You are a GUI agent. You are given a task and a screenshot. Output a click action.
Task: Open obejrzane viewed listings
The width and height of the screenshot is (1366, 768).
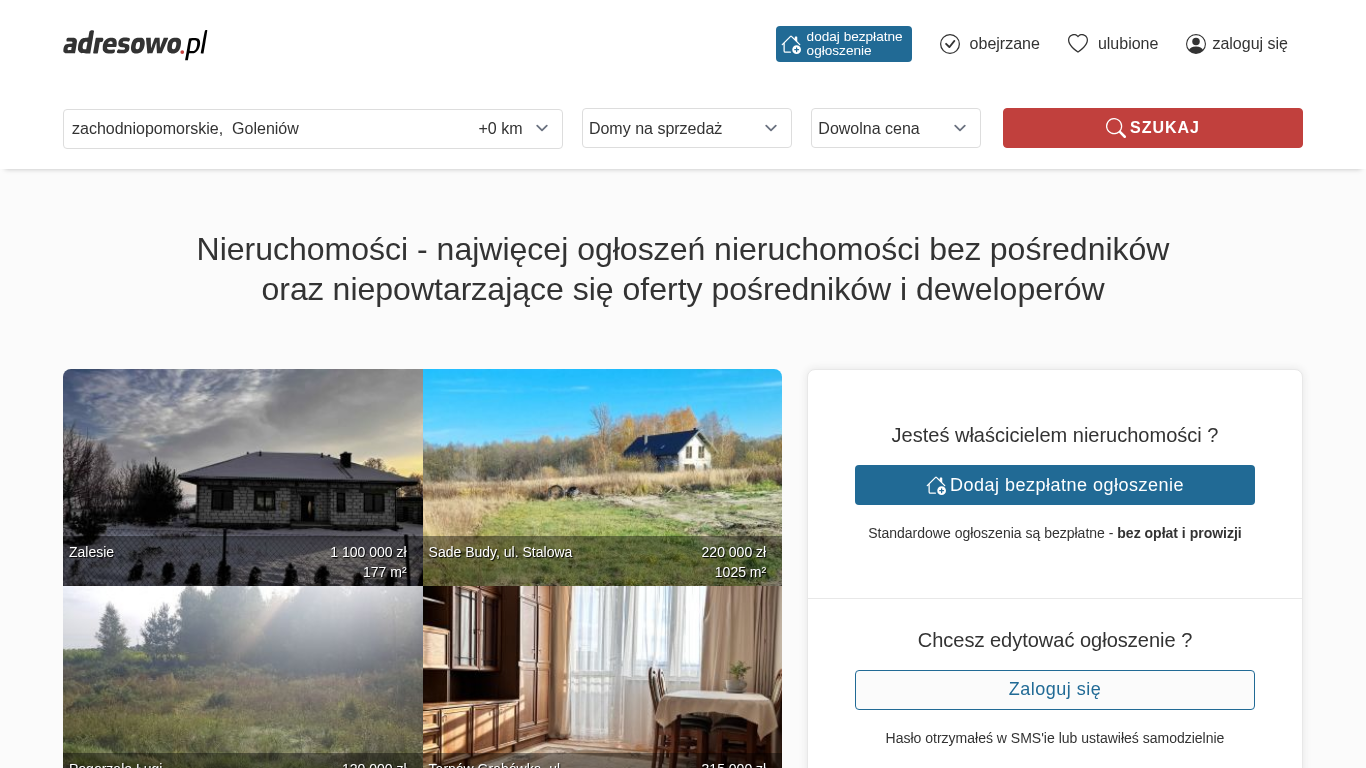click(x=1003, y=44)
